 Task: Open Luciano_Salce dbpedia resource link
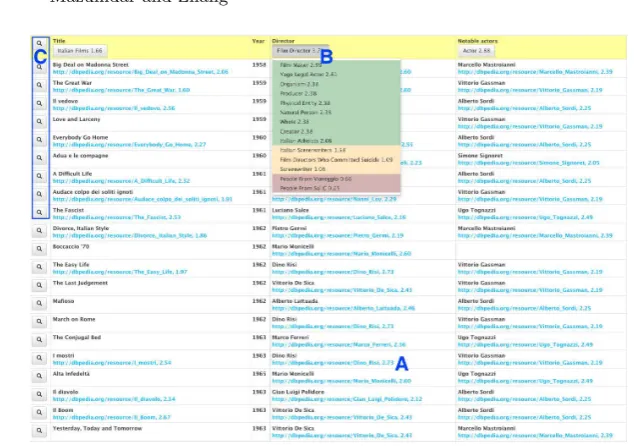click(339, 217)
